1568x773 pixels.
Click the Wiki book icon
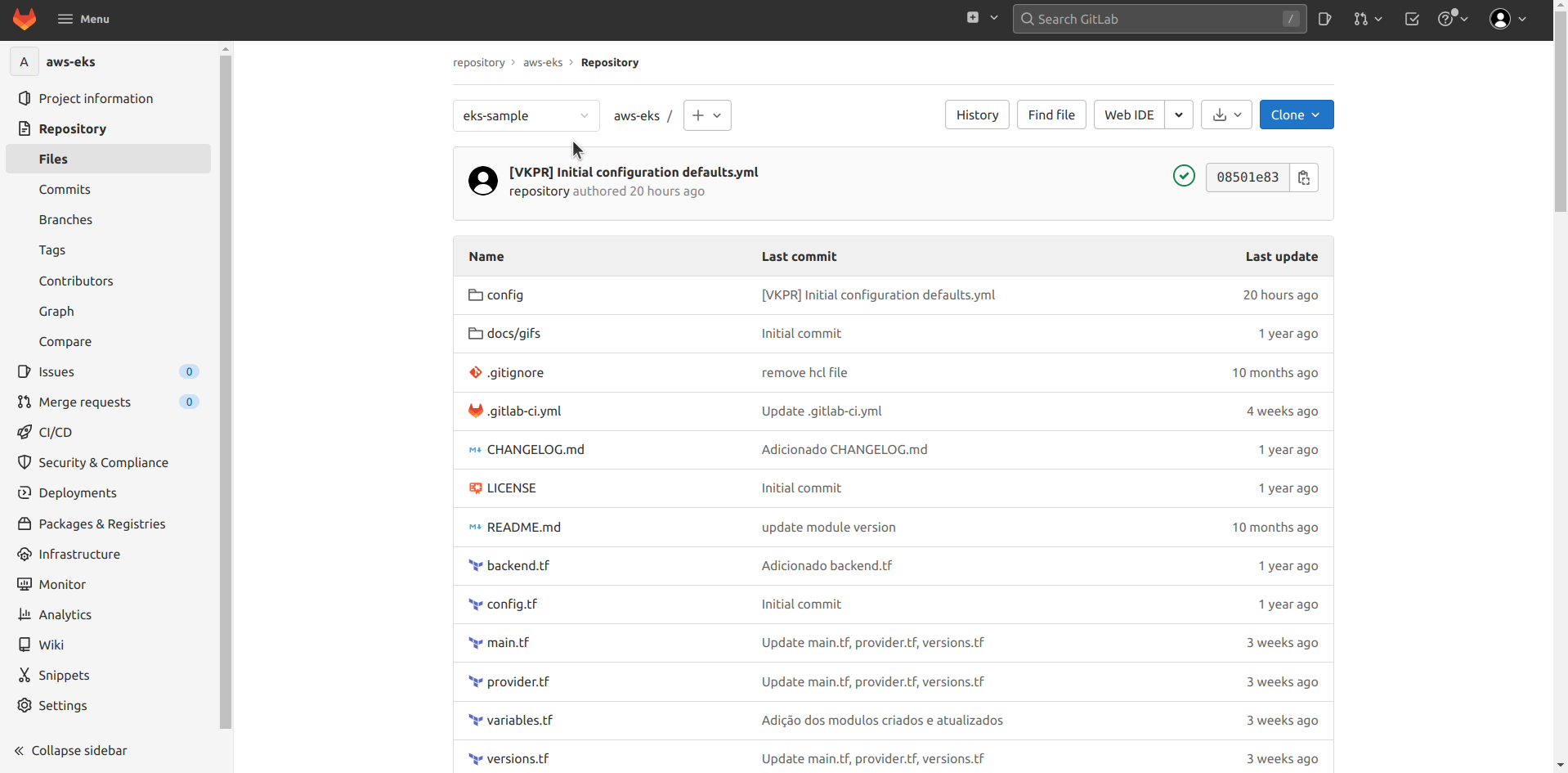[x=25, y=645]
